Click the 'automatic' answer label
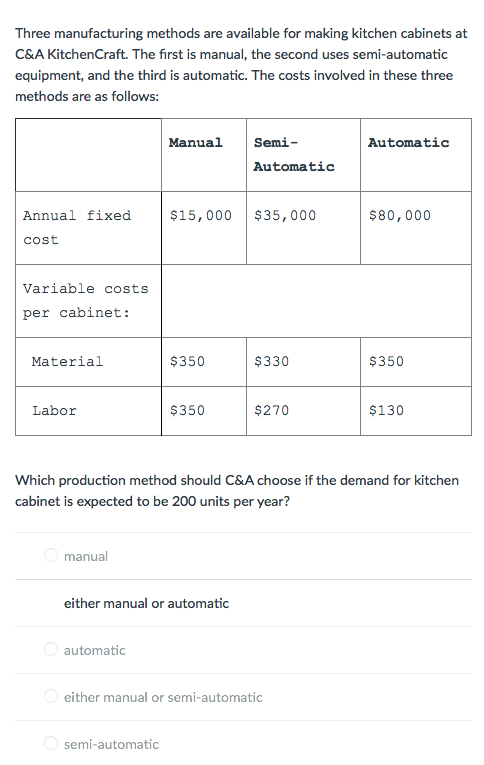This screenshot has width=484, height=765. 95,650
